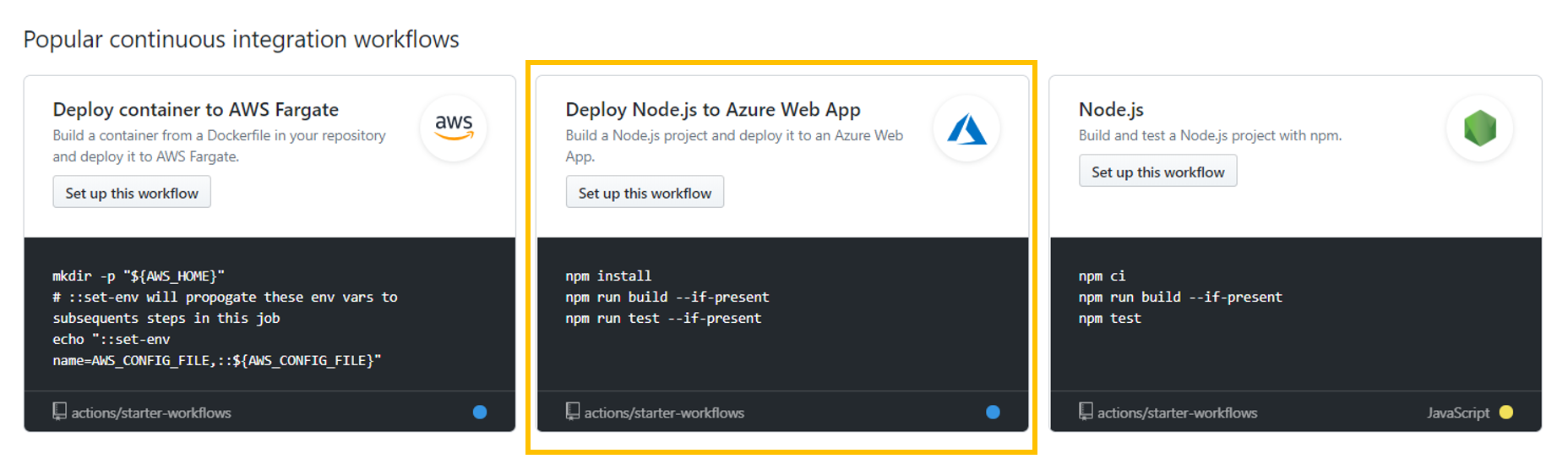1568x459 pixels.
Task: Click 'npm run build --if-present' in Node.js card
Action: pos(1180,297)
